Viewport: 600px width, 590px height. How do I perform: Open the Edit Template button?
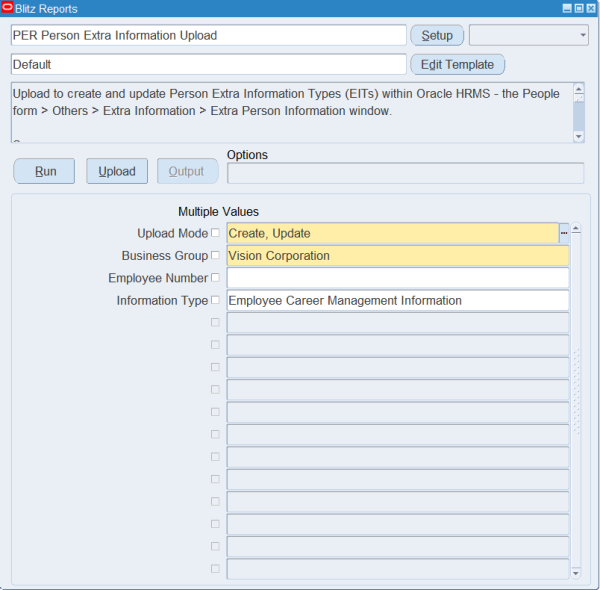(x=457, y=65)
